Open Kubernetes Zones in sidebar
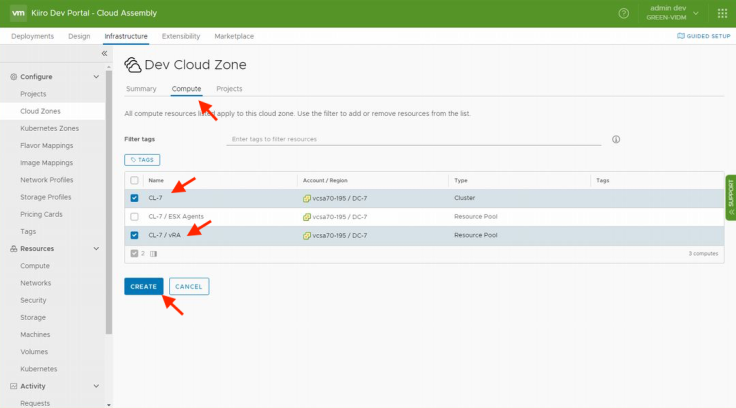 (x=49, y=129)
